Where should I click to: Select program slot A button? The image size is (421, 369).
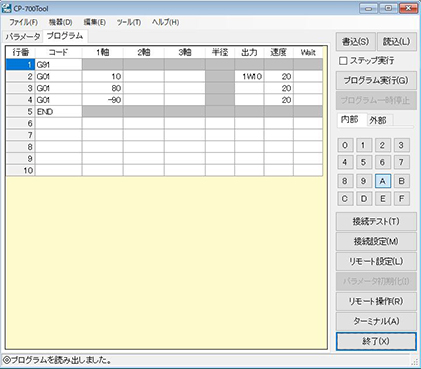pos(383,181)
